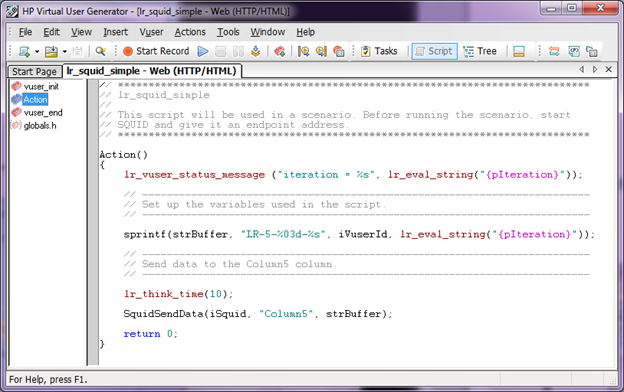This screenshot has width=624, height=392.
Task: Click the Create Load Scenario icon
Action: click(x=280, y=51)
